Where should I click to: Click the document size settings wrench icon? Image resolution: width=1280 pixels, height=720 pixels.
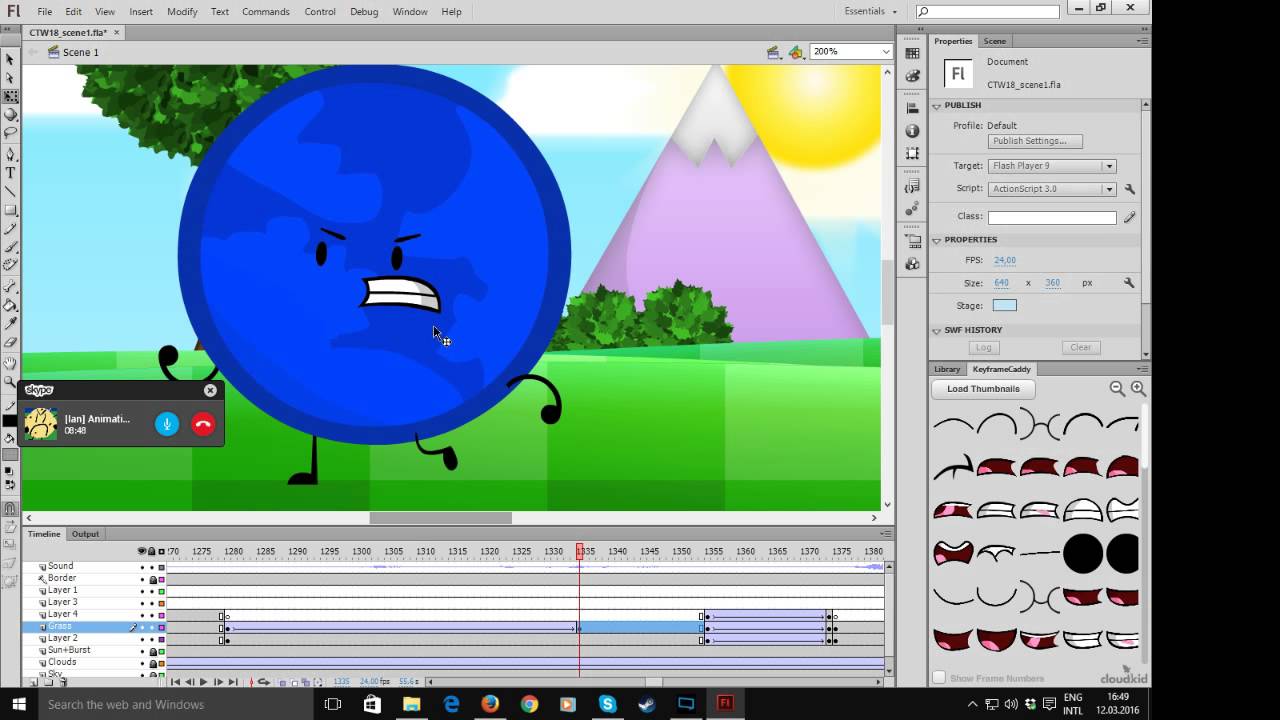point(1129,283)
